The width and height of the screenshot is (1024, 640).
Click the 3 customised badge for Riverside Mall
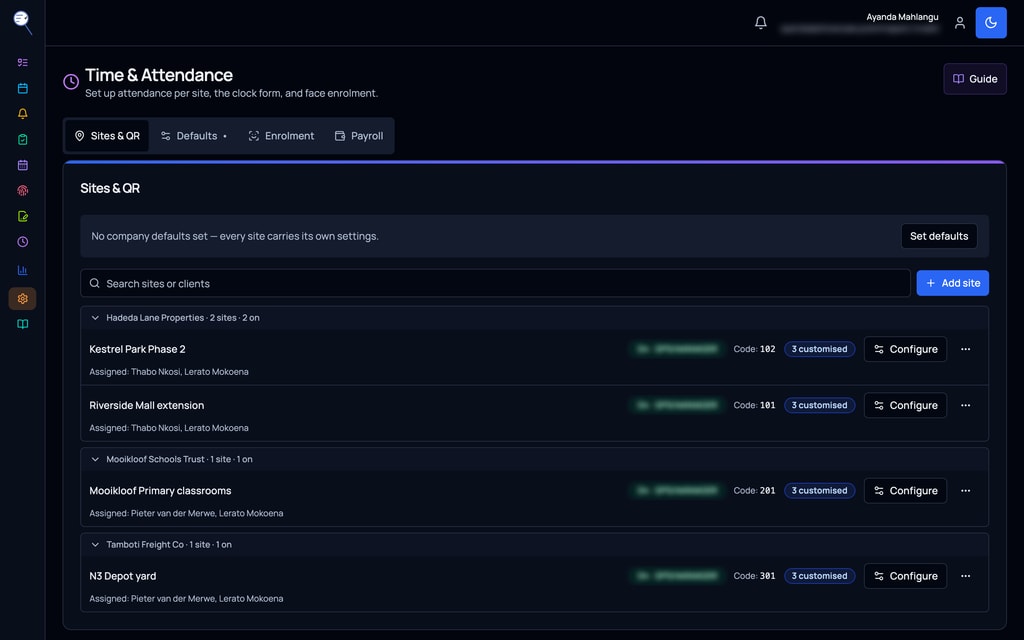point(820,406)
